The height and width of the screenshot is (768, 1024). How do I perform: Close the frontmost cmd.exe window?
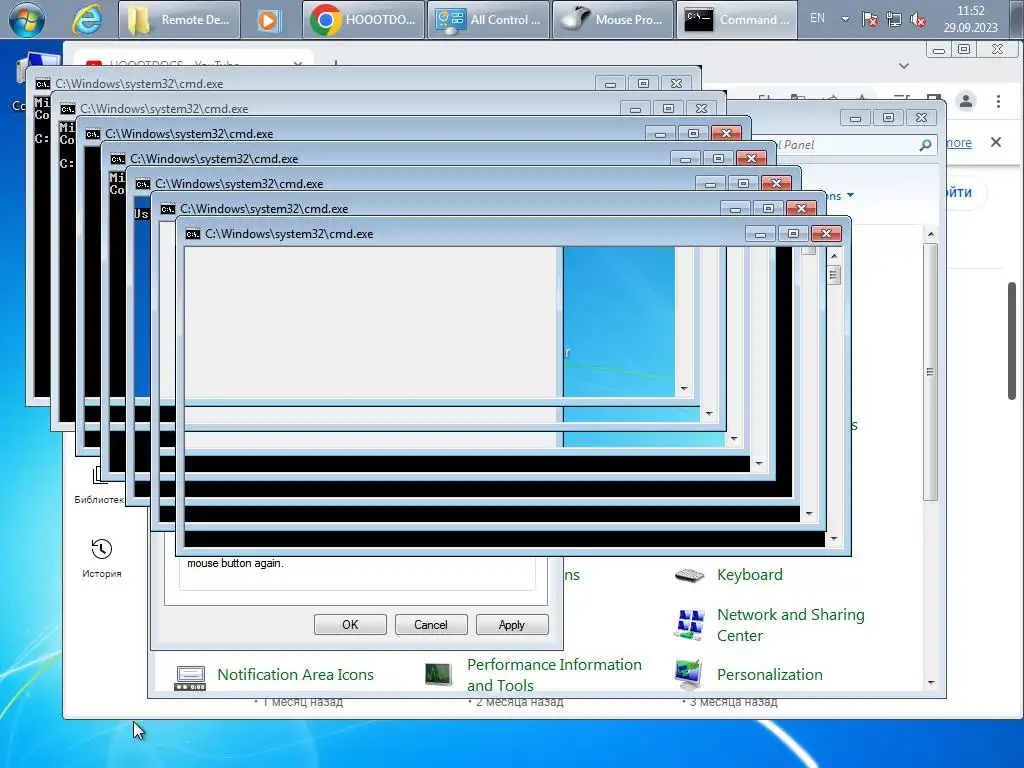tap(826, 234)
